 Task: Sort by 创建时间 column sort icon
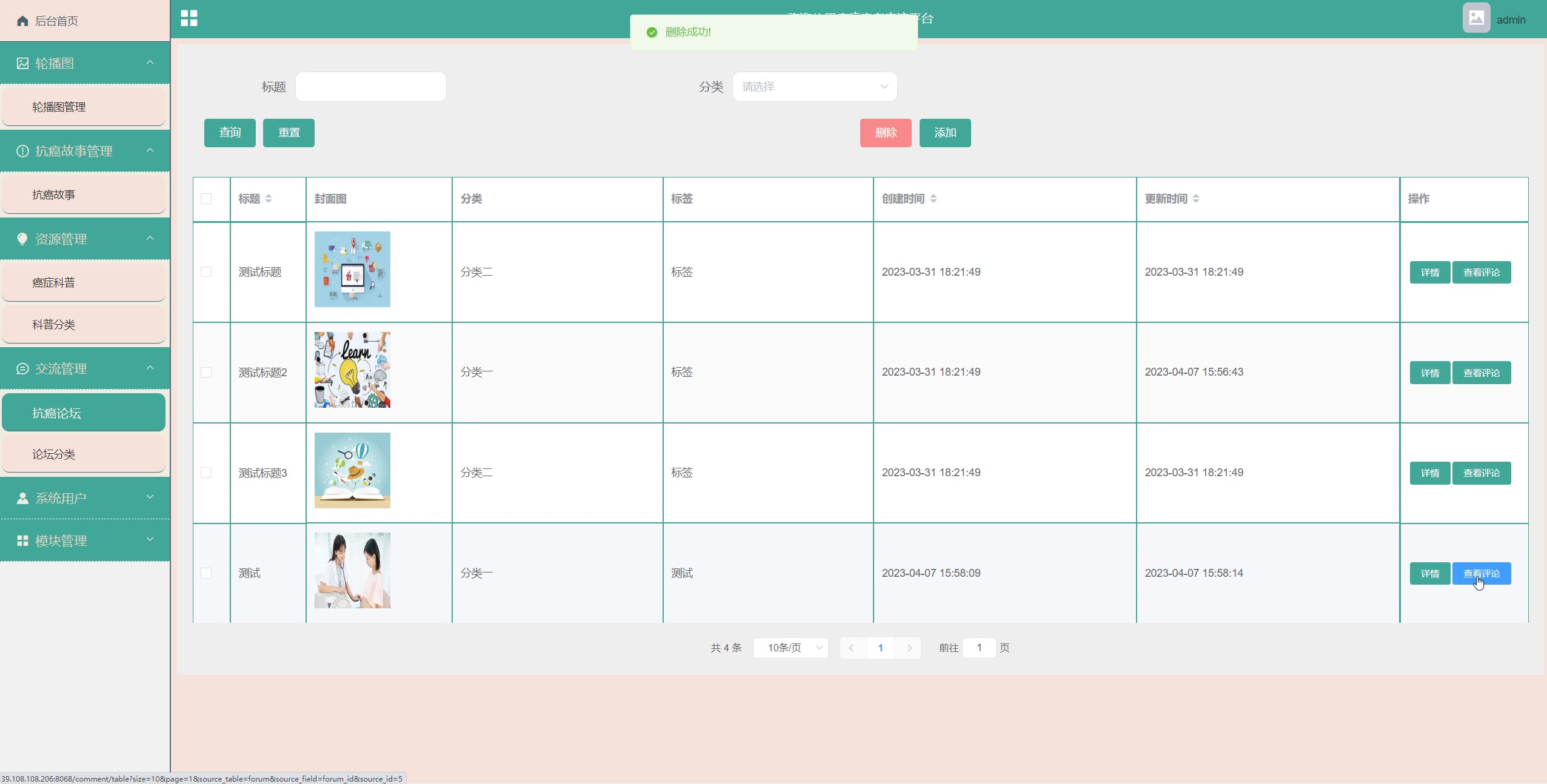pyautogui.click(x=934, y=199)
